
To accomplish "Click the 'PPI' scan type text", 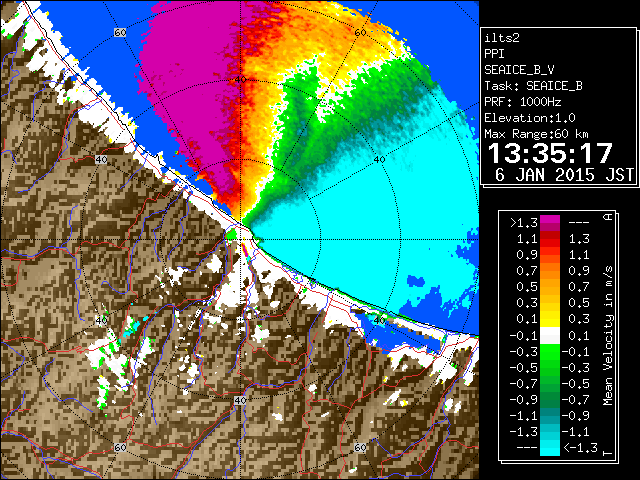I will point(494,54).
